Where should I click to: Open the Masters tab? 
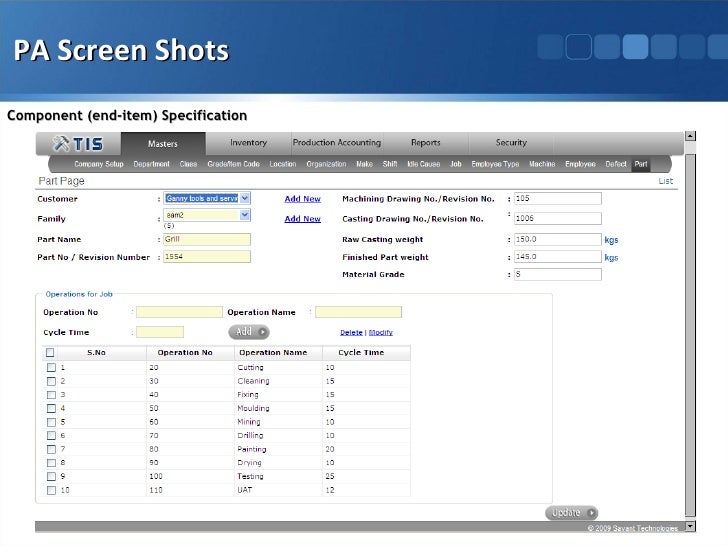[163, 144]
